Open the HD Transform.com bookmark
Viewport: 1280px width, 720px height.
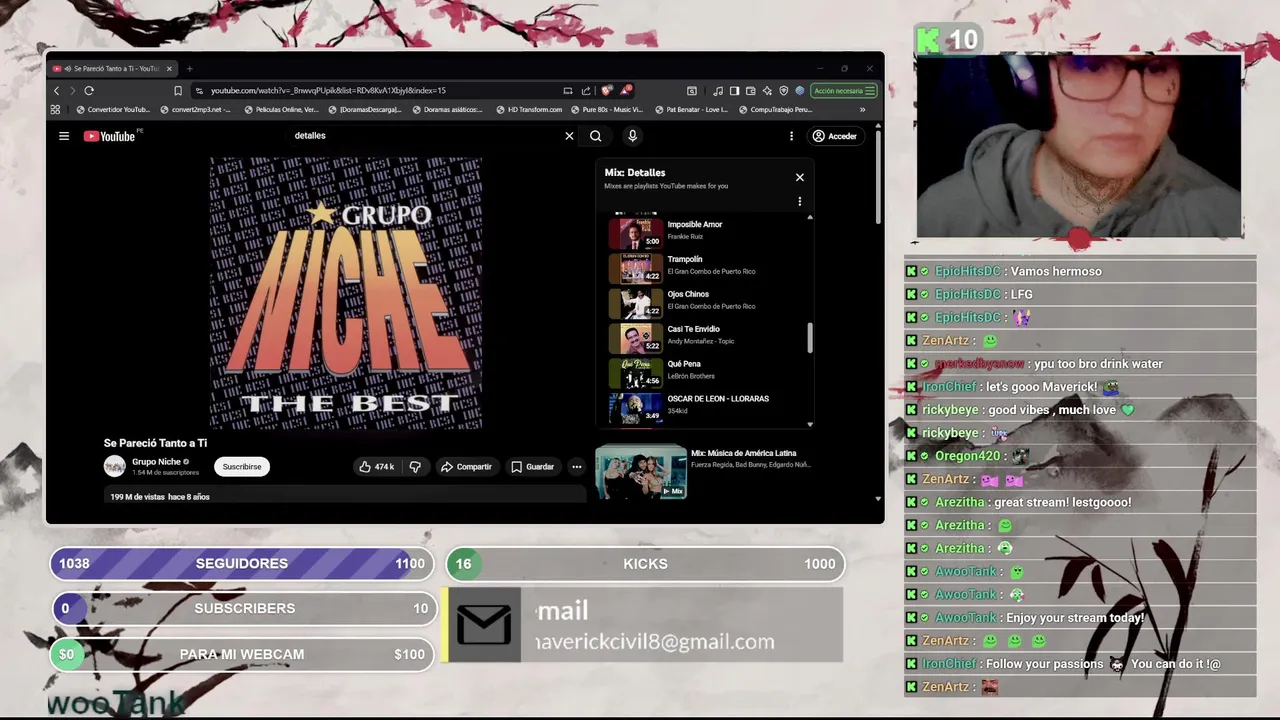click(529, 110)
